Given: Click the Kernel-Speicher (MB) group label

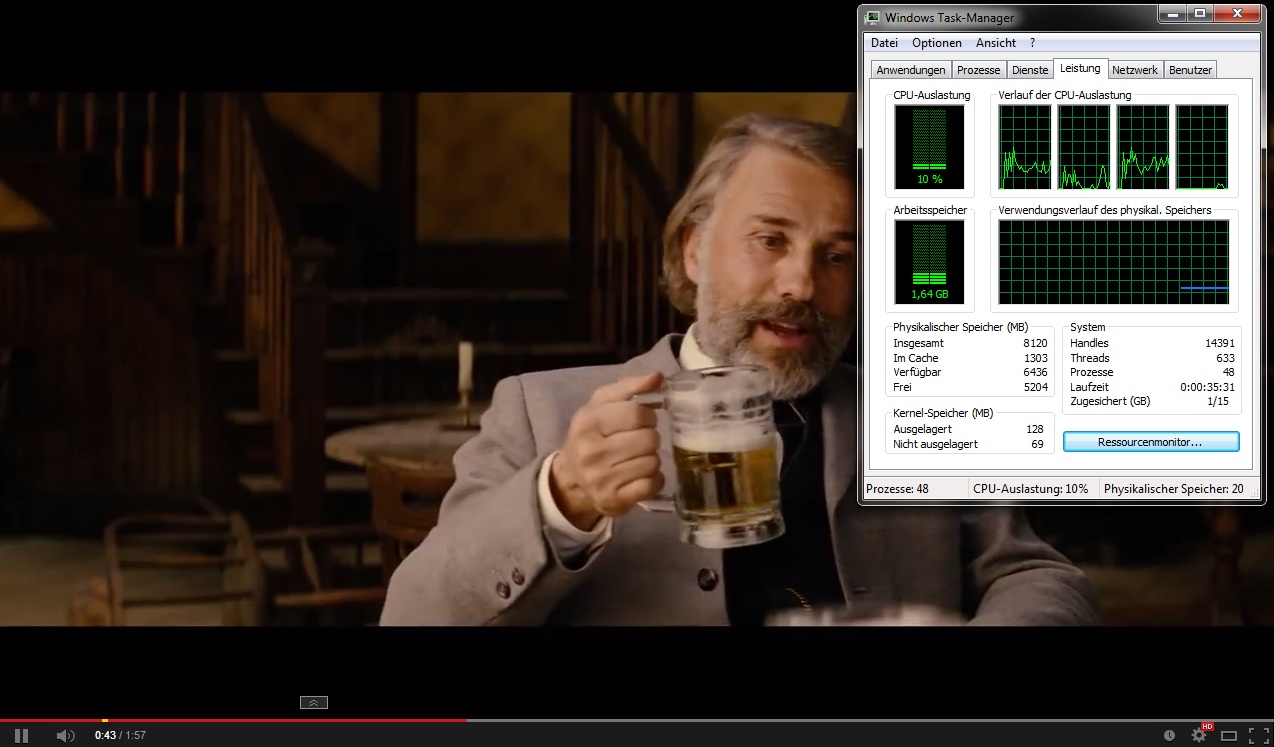Looking at the screenshot, I should pos(943,413).
